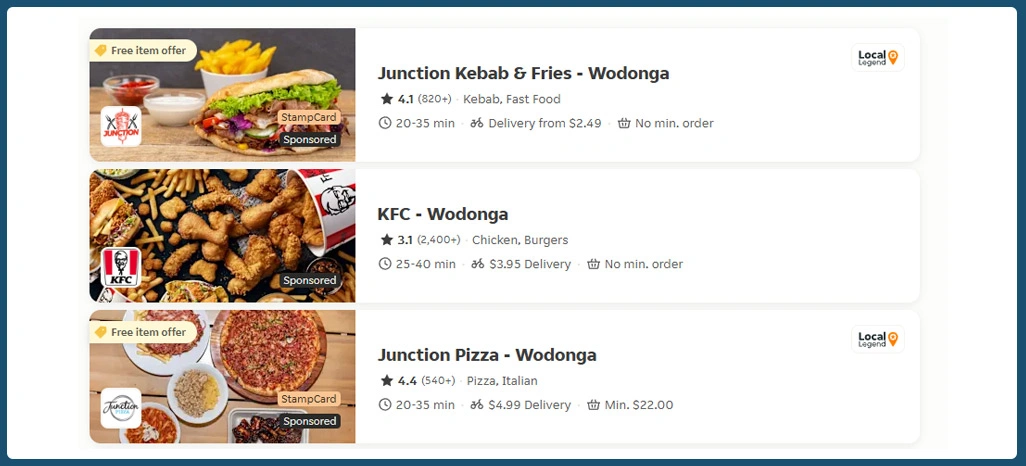Click Sponsored label on KFC image

309,280
